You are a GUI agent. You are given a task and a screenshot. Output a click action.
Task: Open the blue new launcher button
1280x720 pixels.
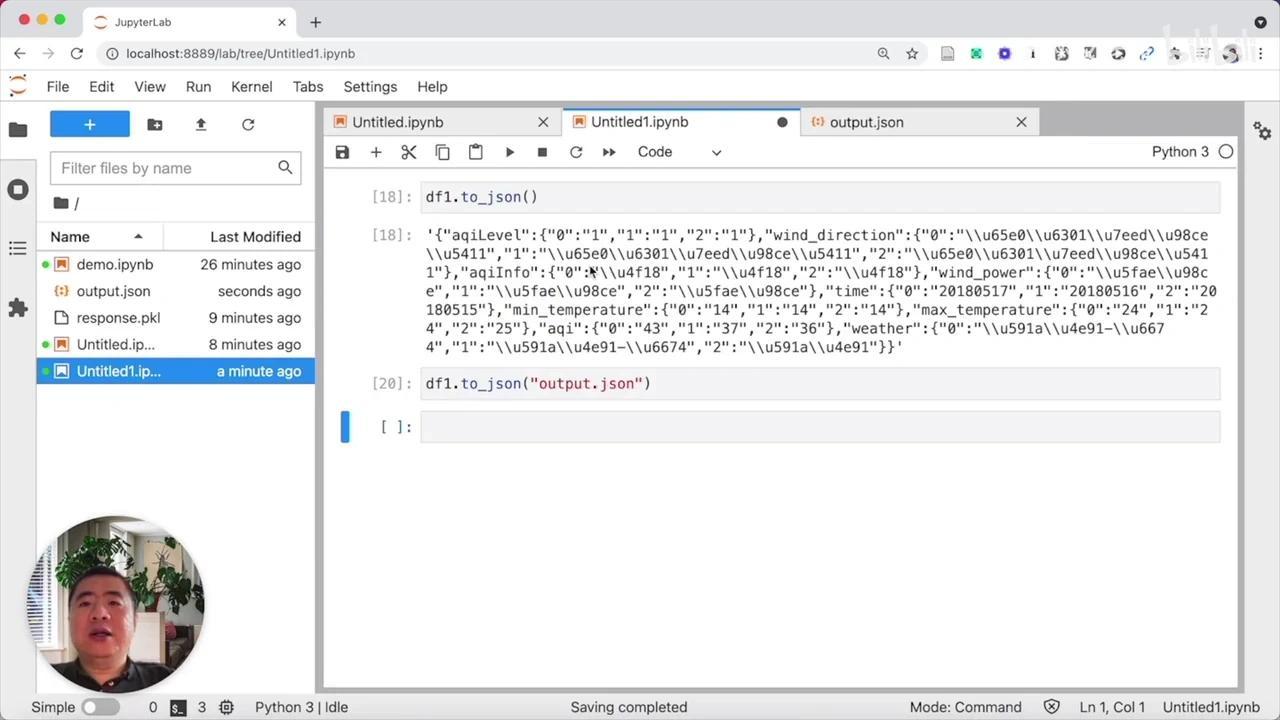(x=90, y=124)
